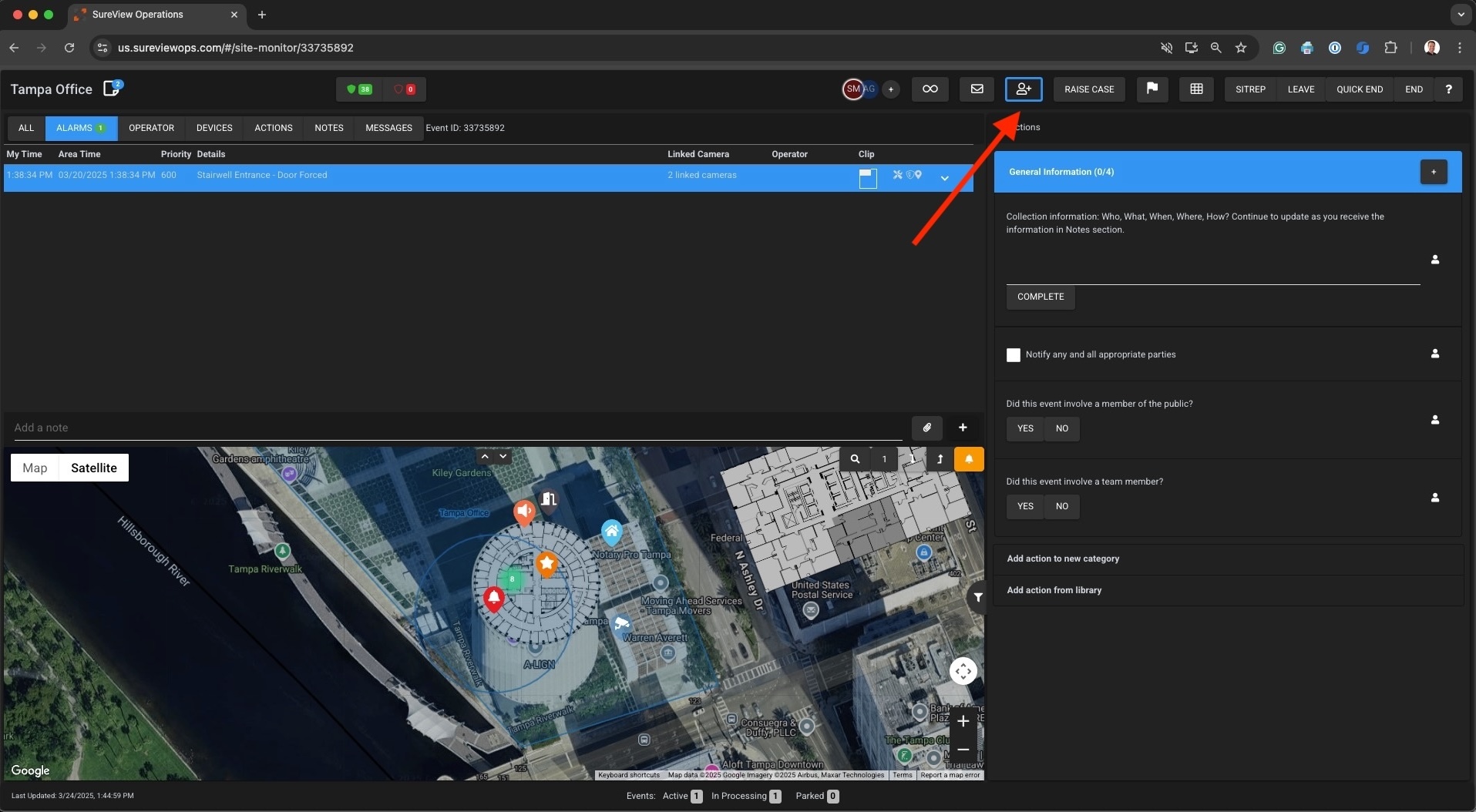Click the flag icon button
The width and height of the screenshot is (1476, 812).
coord(1152,89)
